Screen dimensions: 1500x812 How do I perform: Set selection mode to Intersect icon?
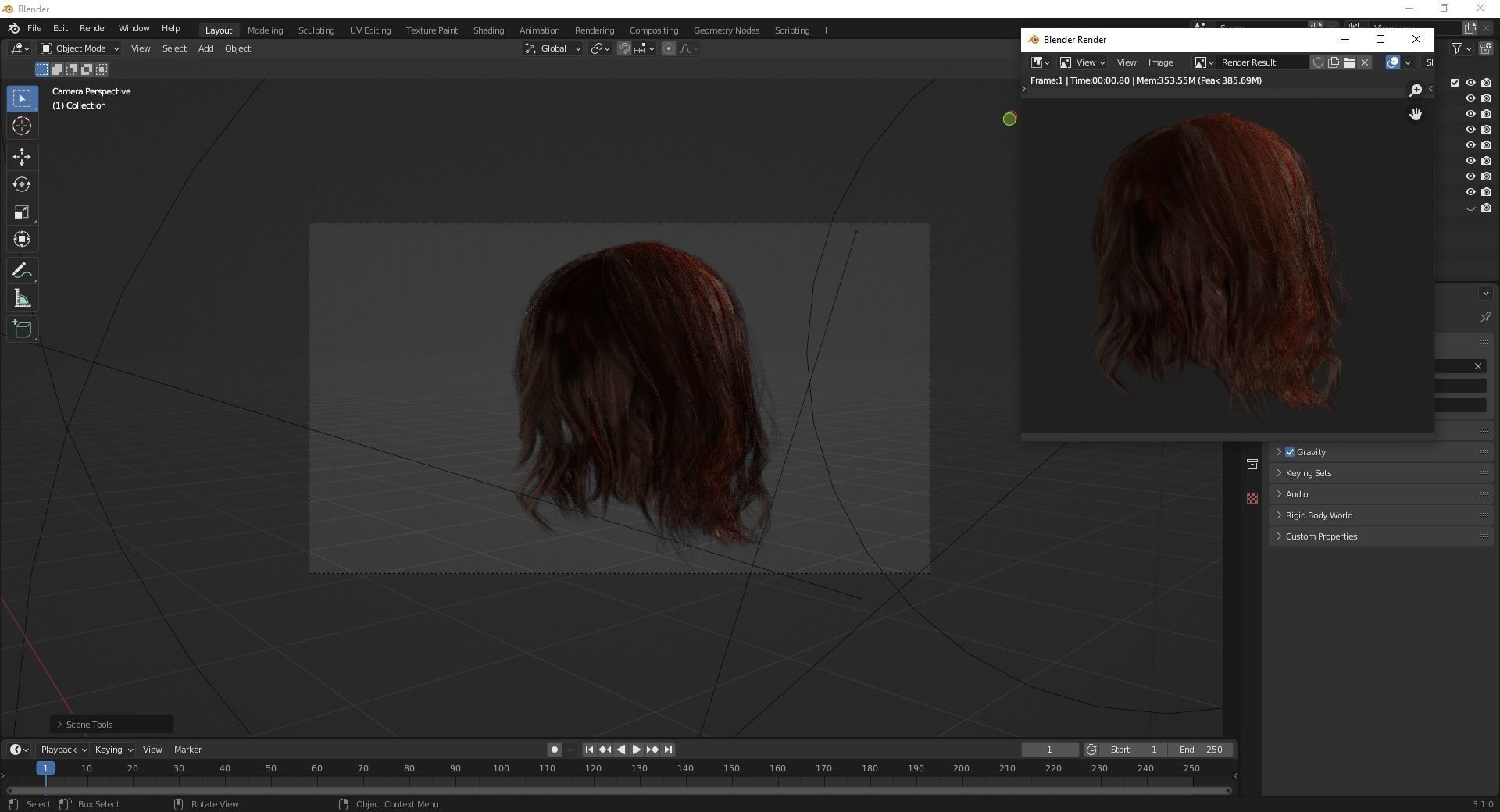[x=102, y=69]
